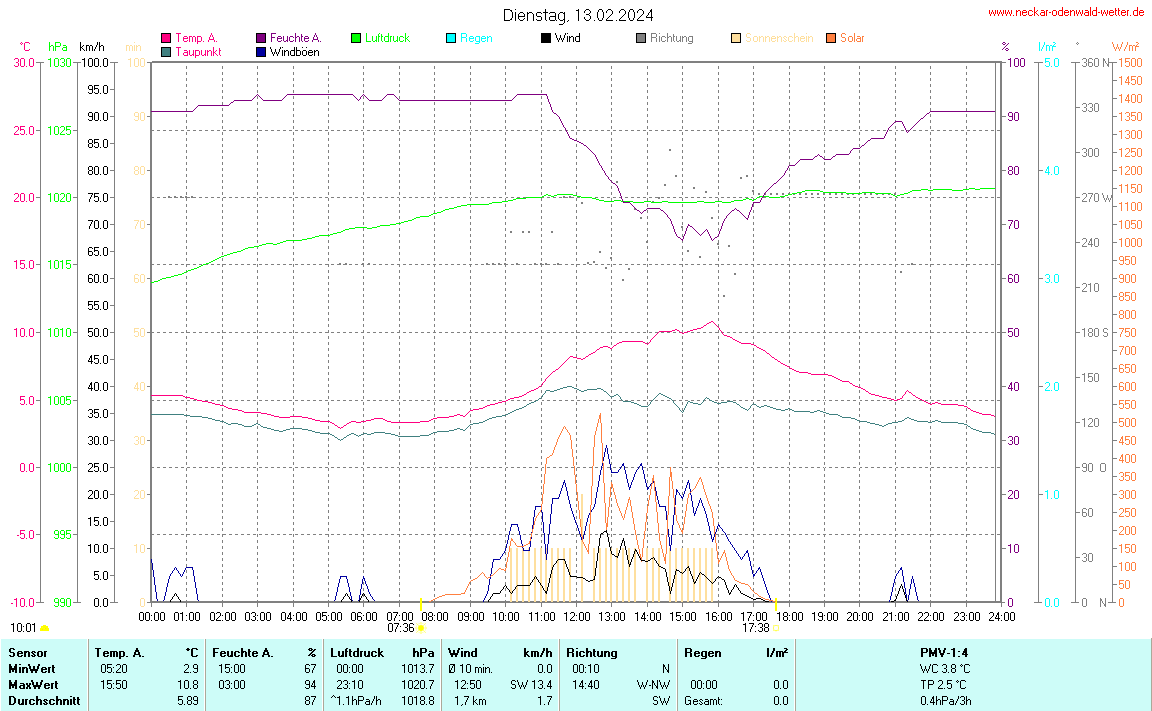The height and width of the screenshot is (711, 1152).
Task: Click the 17:38 sunset time marker
Action: click(756, 628)
